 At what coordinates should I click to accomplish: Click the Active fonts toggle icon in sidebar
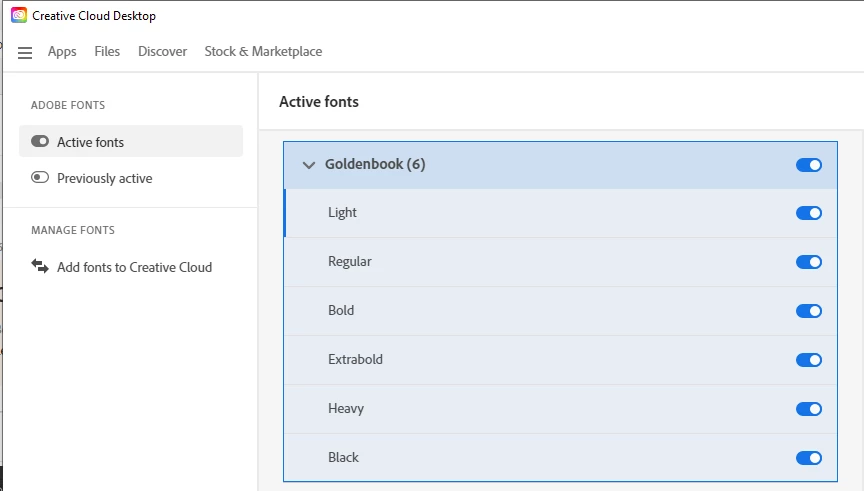(40, 142)
